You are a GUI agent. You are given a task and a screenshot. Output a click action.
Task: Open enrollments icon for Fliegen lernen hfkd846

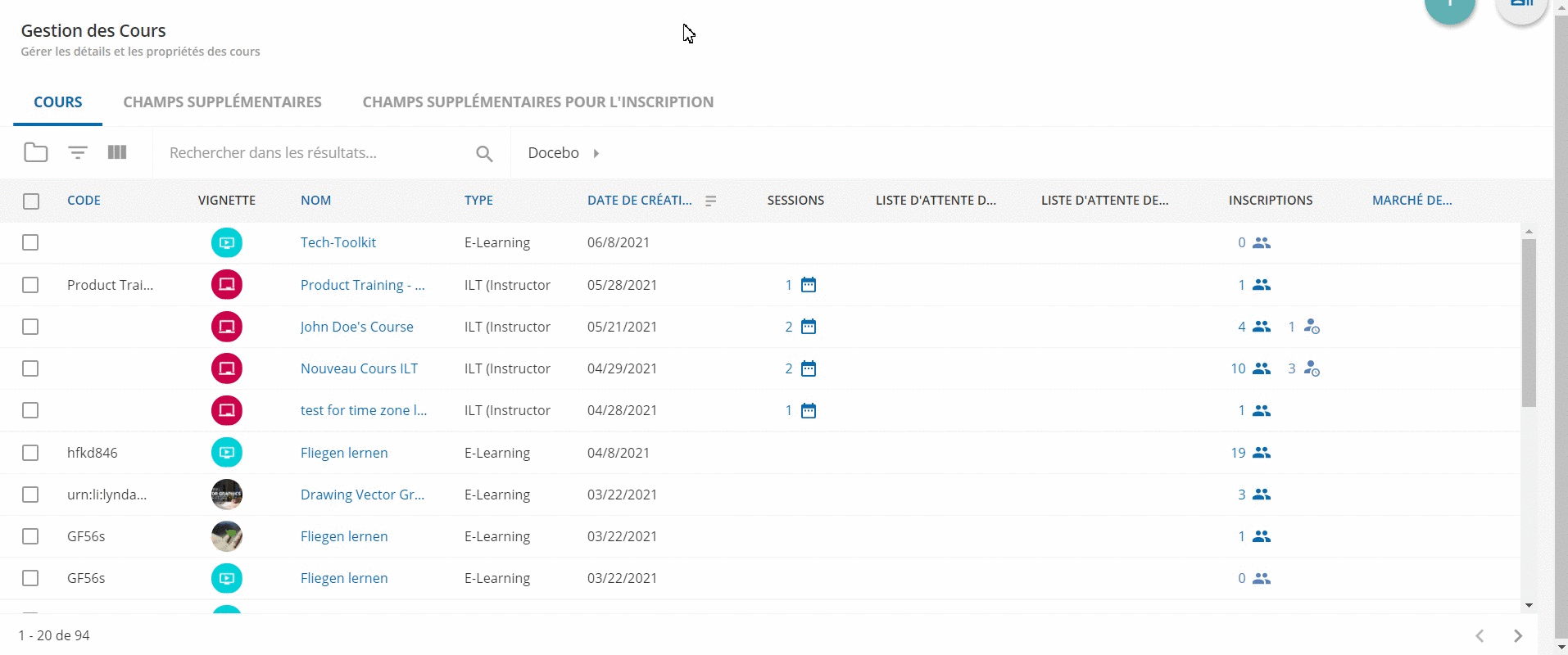[x=1262, y=453]
